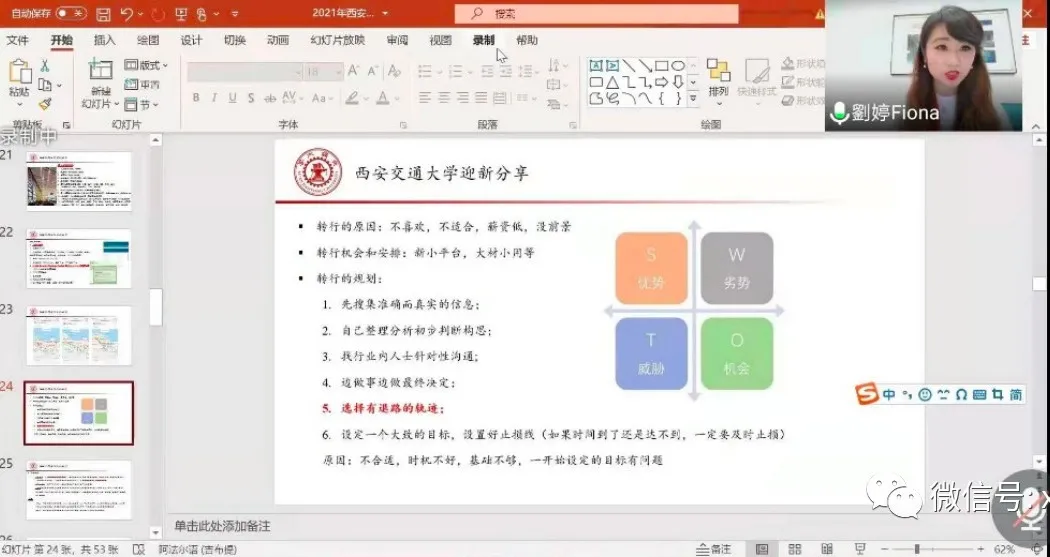The height and width of the screenshot is (557, 1050).
Task: Open the slide Layout (版式) dropdown
Action: (146, 66)
